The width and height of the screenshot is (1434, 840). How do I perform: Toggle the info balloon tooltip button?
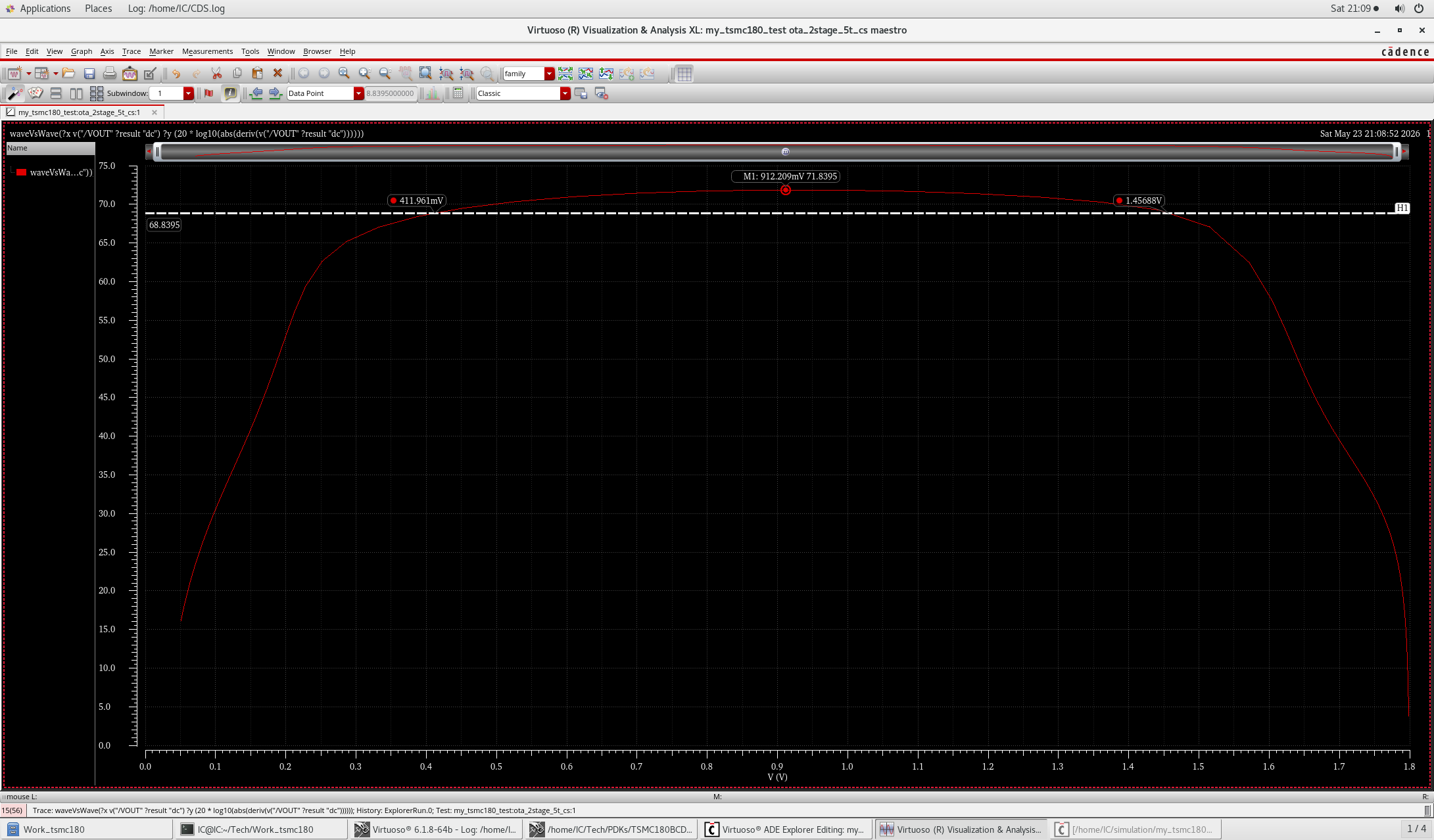[x=230, y=93]
